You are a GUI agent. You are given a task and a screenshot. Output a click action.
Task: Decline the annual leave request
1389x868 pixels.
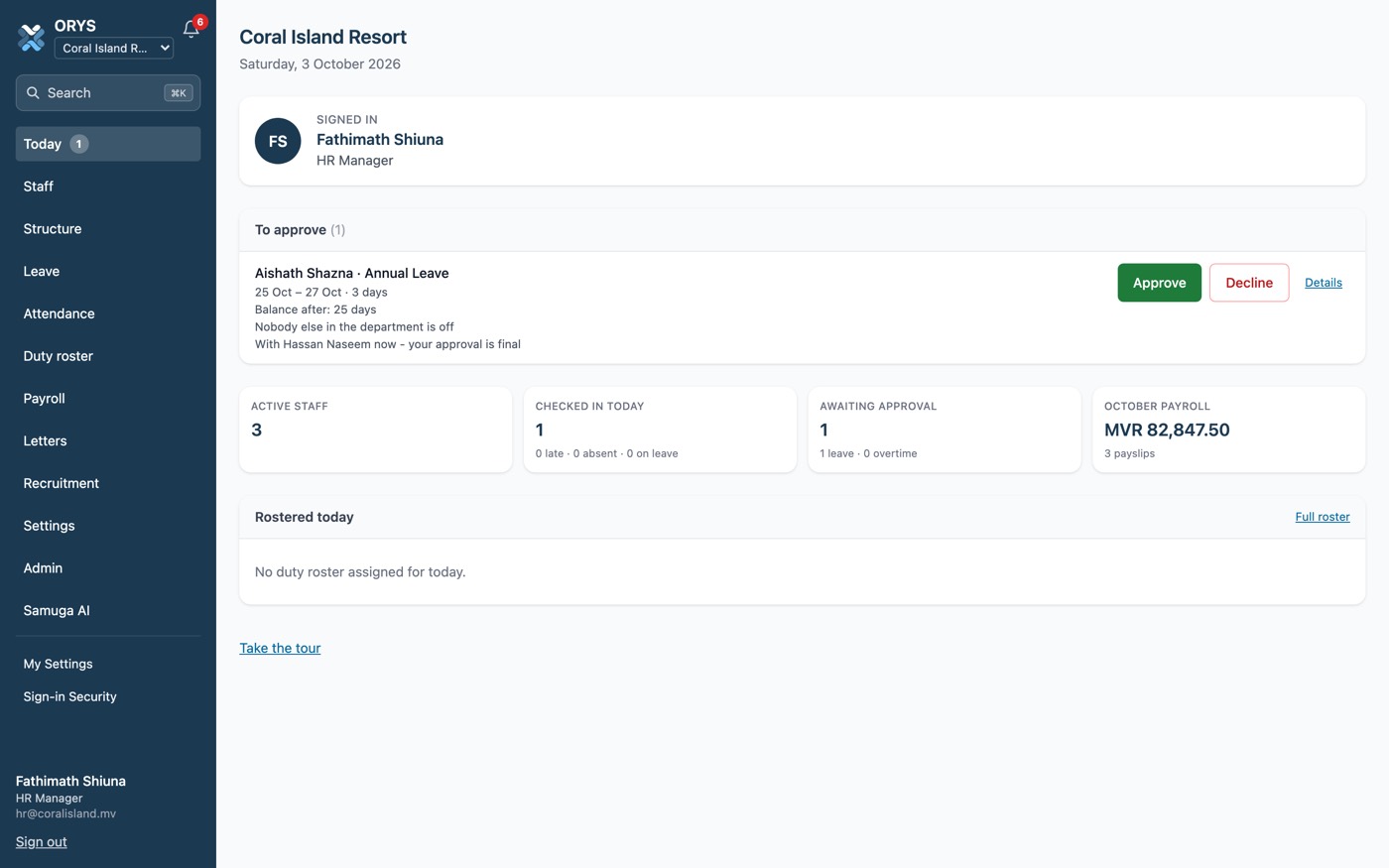click(1249, 283)
